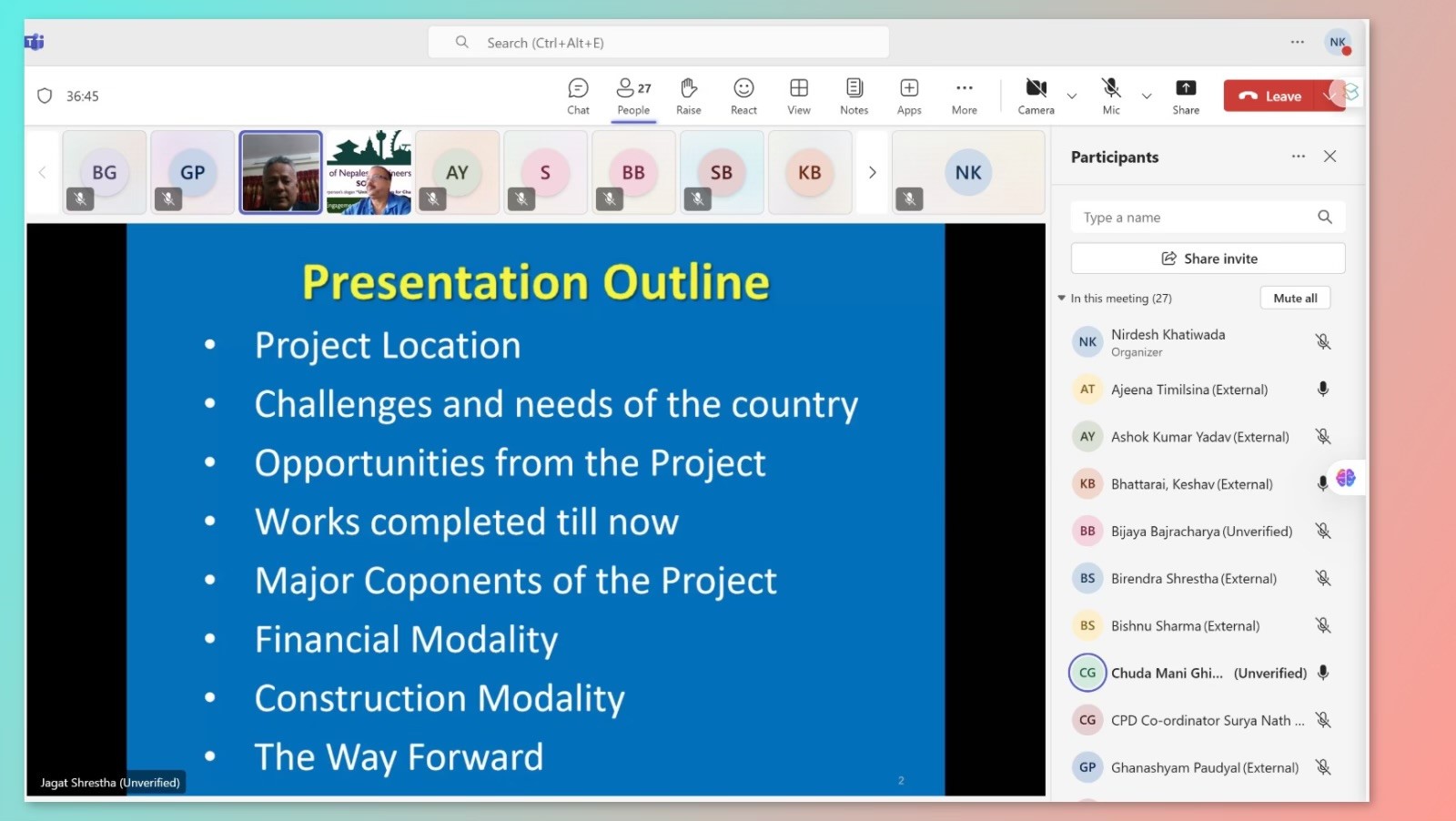Expand Camera options dropdown arrow
The width and height of the screenshot is (1456, 821).
pyautogui.click(x=1072, y=96)
